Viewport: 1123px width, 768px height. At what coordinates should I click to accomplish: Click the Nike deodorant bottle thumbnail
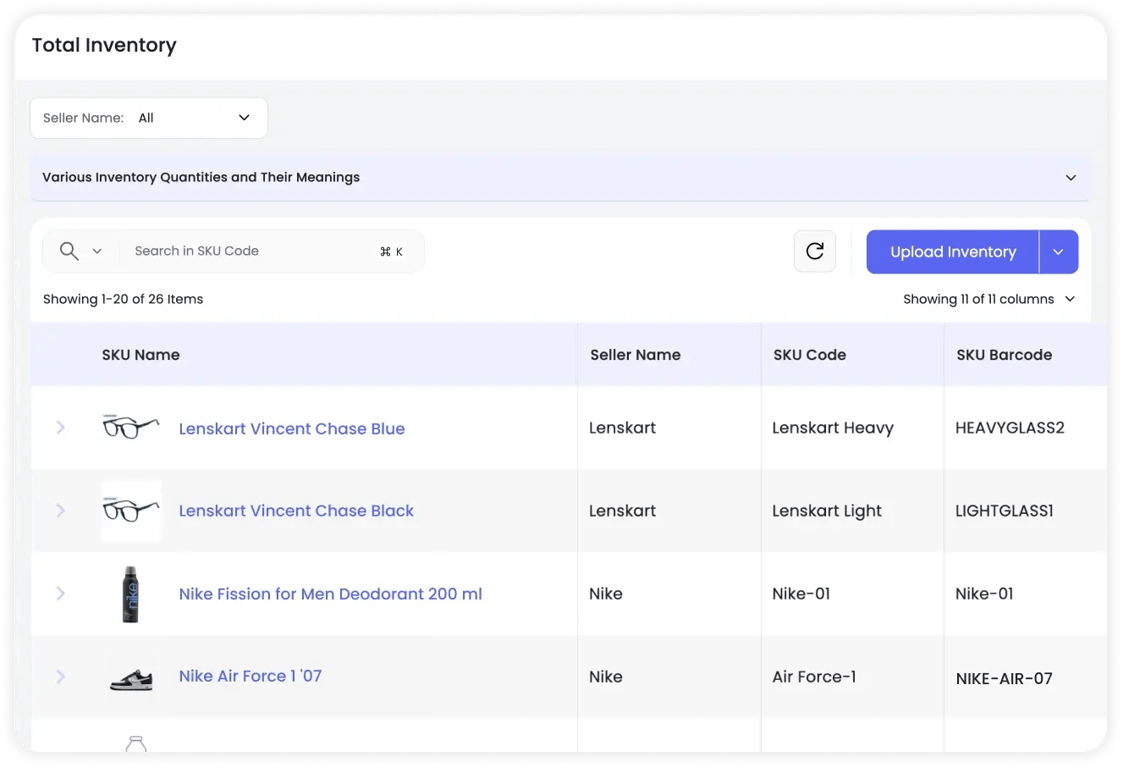(130, 594)
